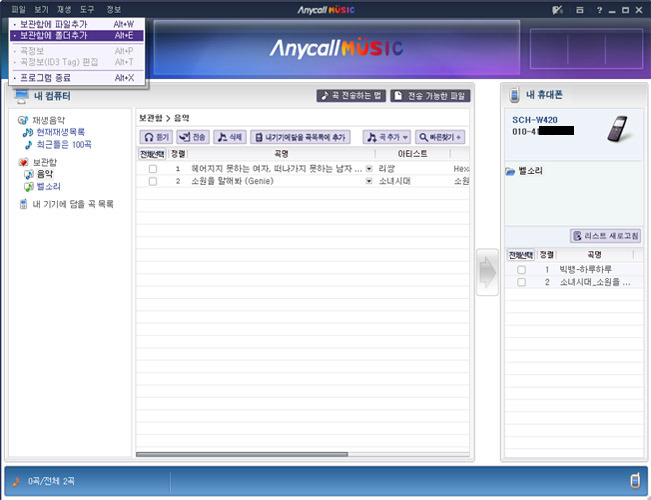Choose 프로그램 종료 menu entry
The image size is (651, 500).
click(77, 78)
